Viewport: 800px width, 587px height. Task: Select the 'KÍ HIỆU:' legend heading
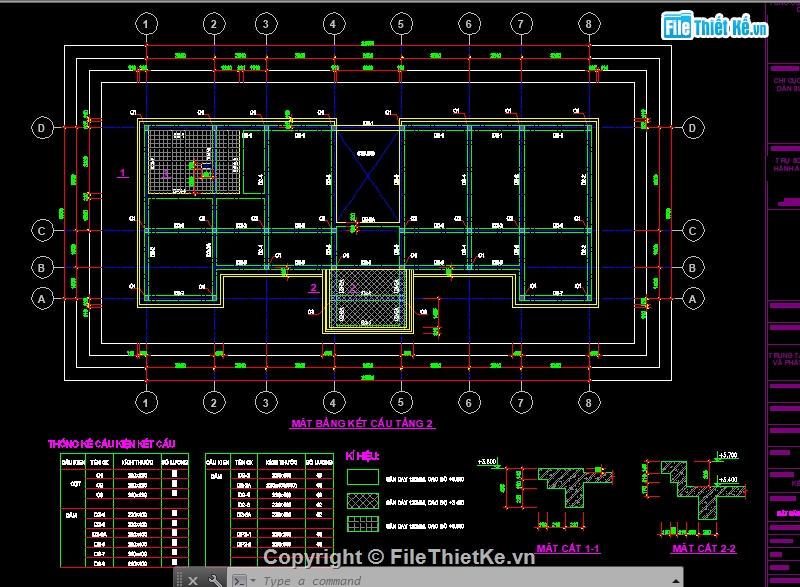pyautogui.click(x=362, y=456)
